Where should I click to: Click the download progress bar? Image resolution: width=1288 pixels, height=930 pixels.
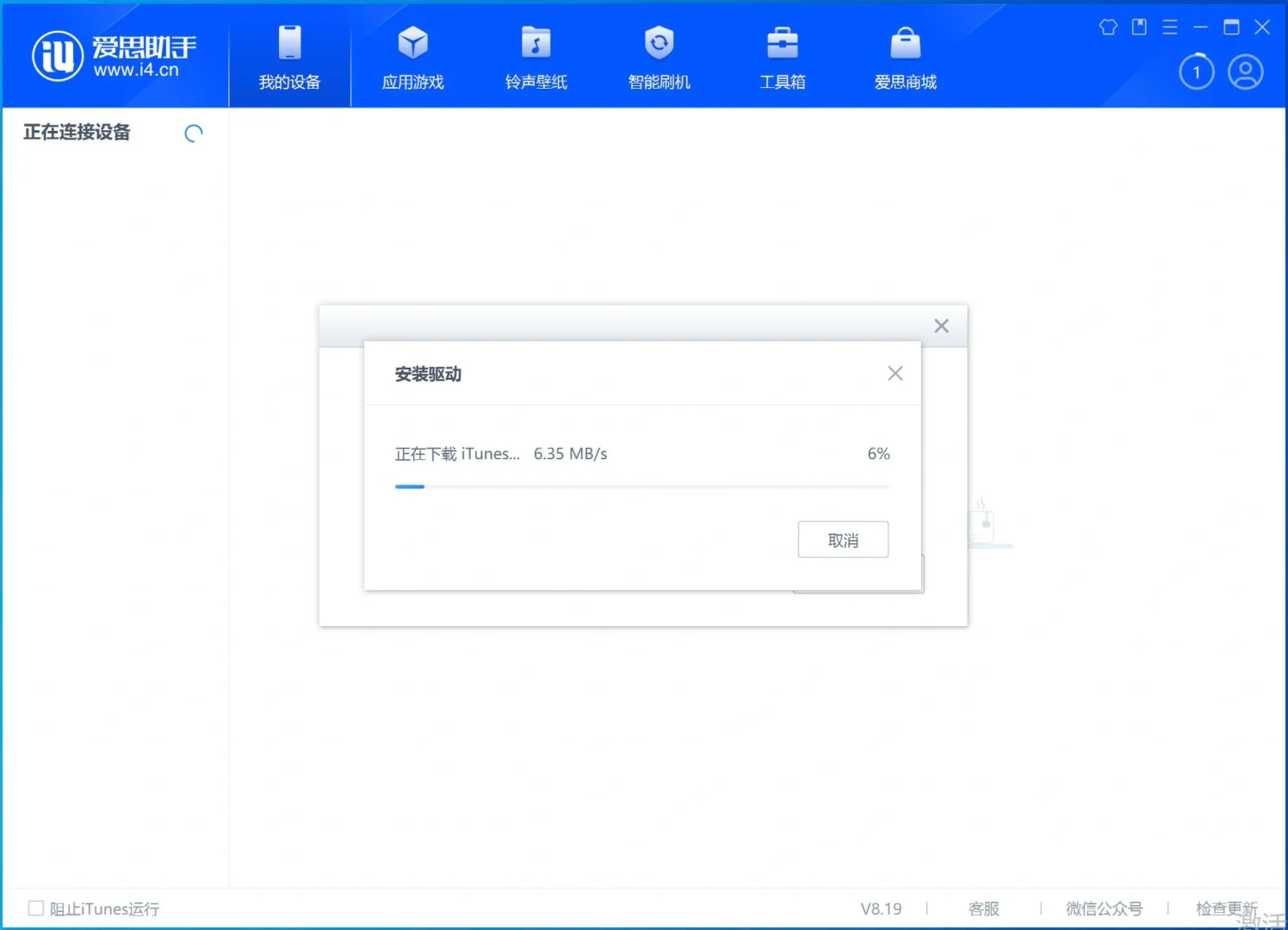point(642,487)
